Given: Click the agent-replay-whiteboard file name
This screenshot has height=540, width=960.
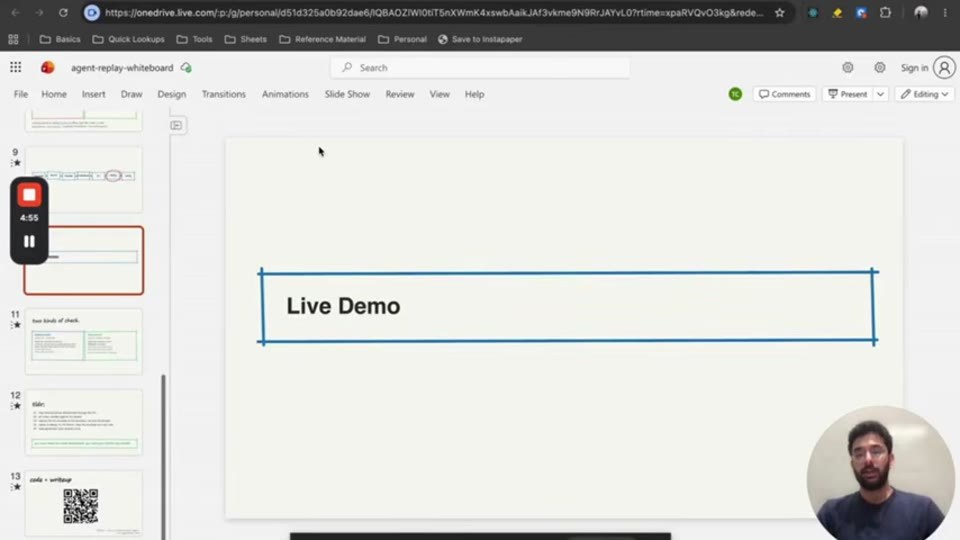Looking at the screenshot, I should click(x=122, y=68).
